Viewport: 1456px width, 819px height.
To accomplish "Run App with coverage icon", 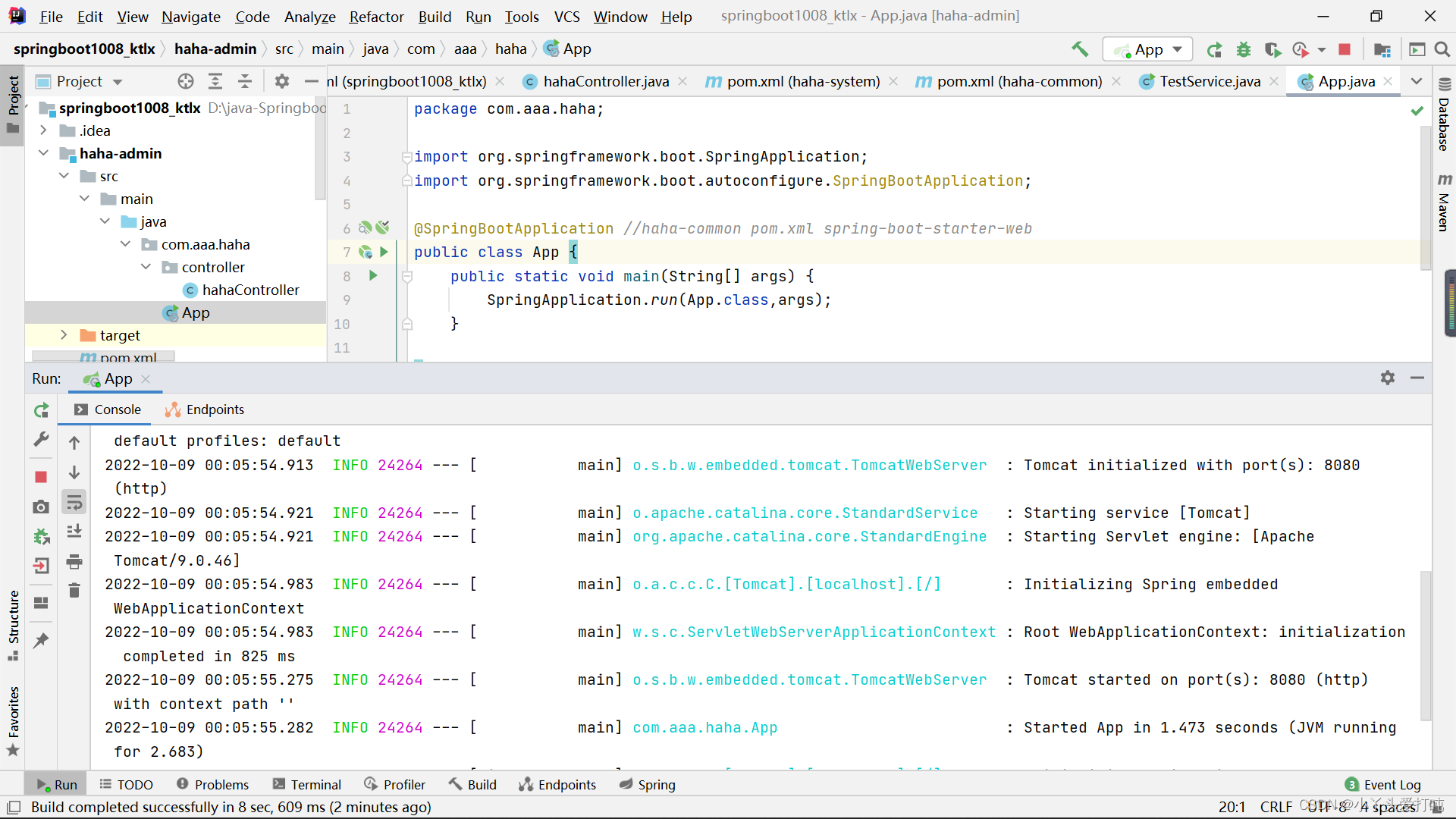I will (x=1272, y=49).
